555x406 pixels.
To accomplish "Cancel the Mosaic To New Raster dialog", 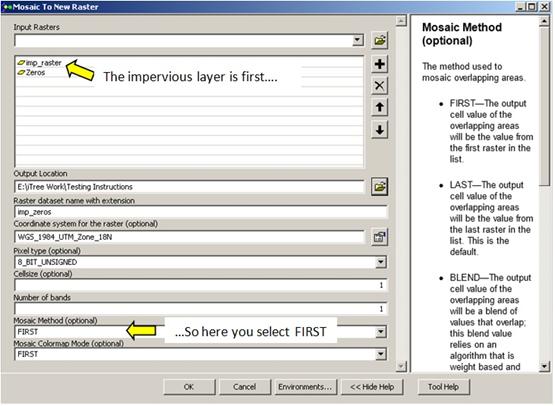I will 245,387.
